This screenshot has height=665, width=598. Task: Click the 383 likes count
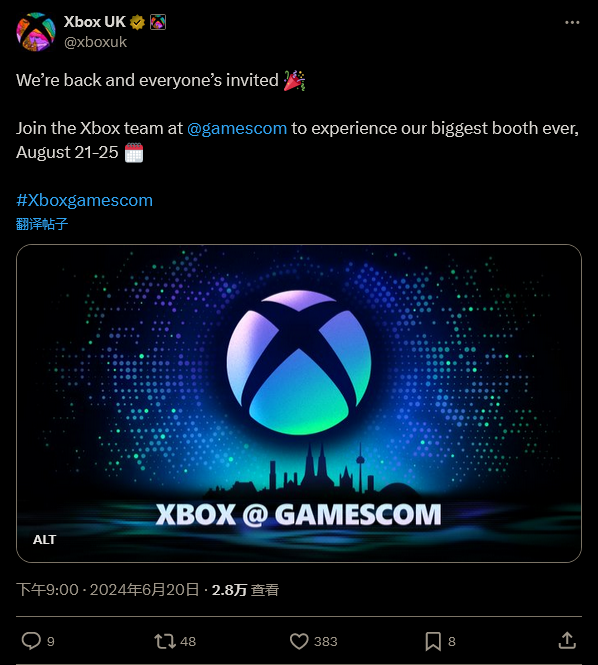click(x=326, y=641)
